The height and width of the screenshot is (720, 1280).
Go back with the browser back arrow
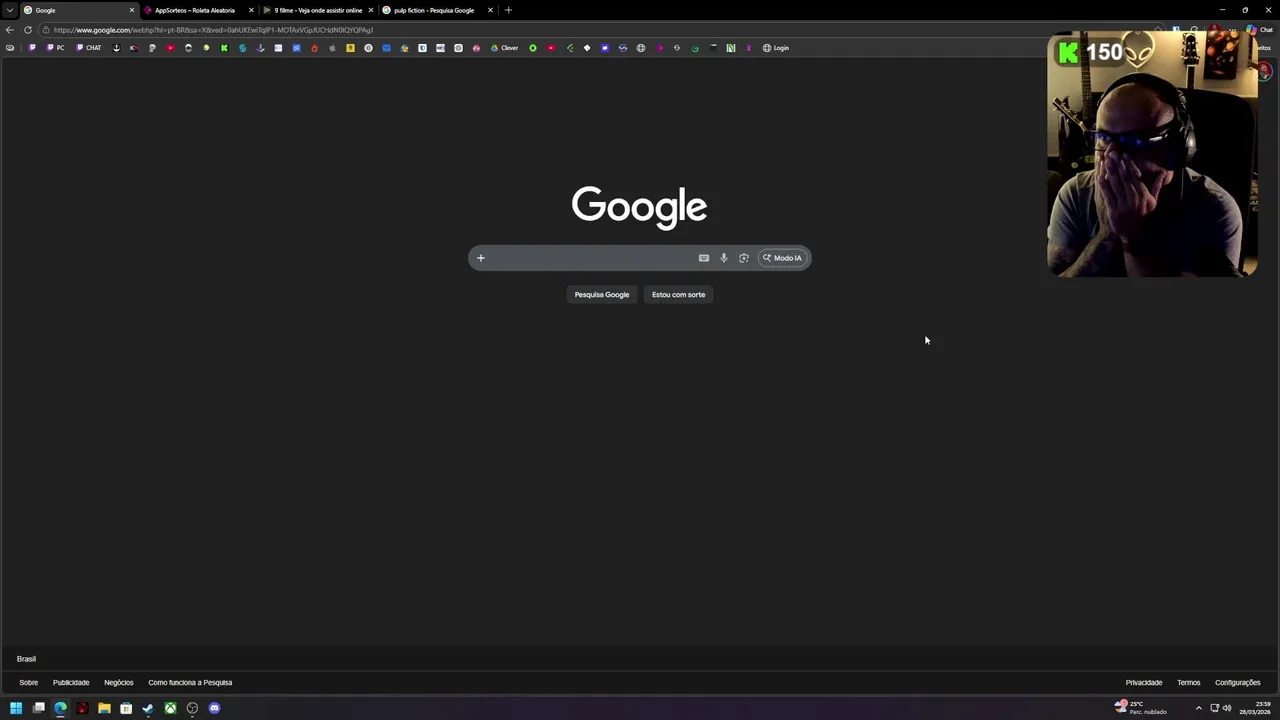pos(10,30)
